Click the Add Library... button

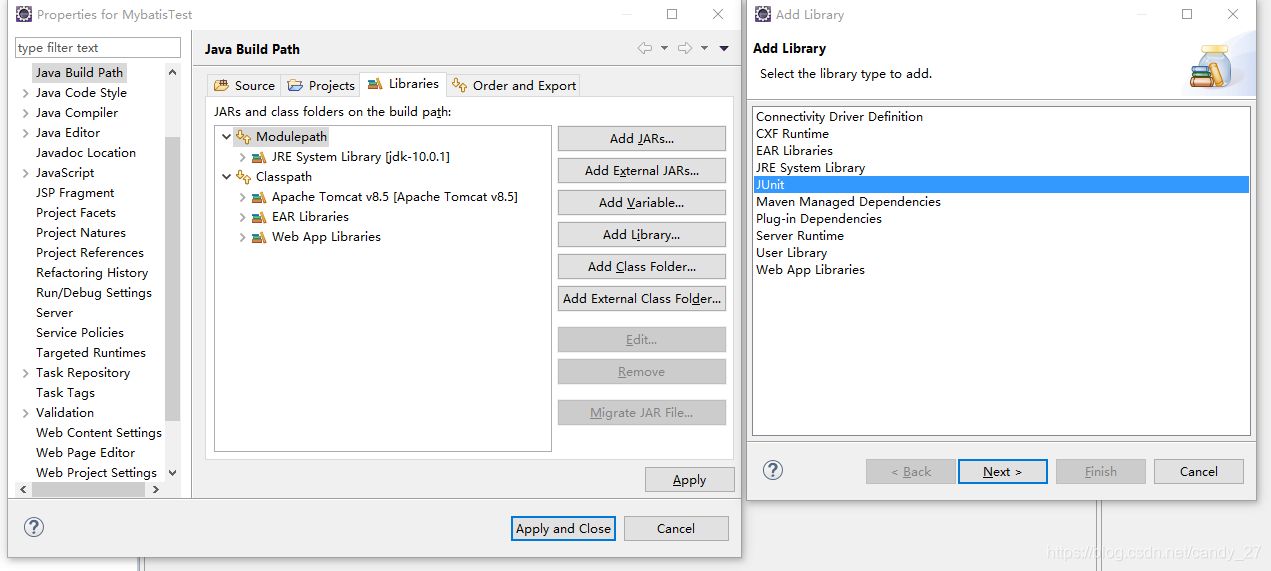click(642, 235)
